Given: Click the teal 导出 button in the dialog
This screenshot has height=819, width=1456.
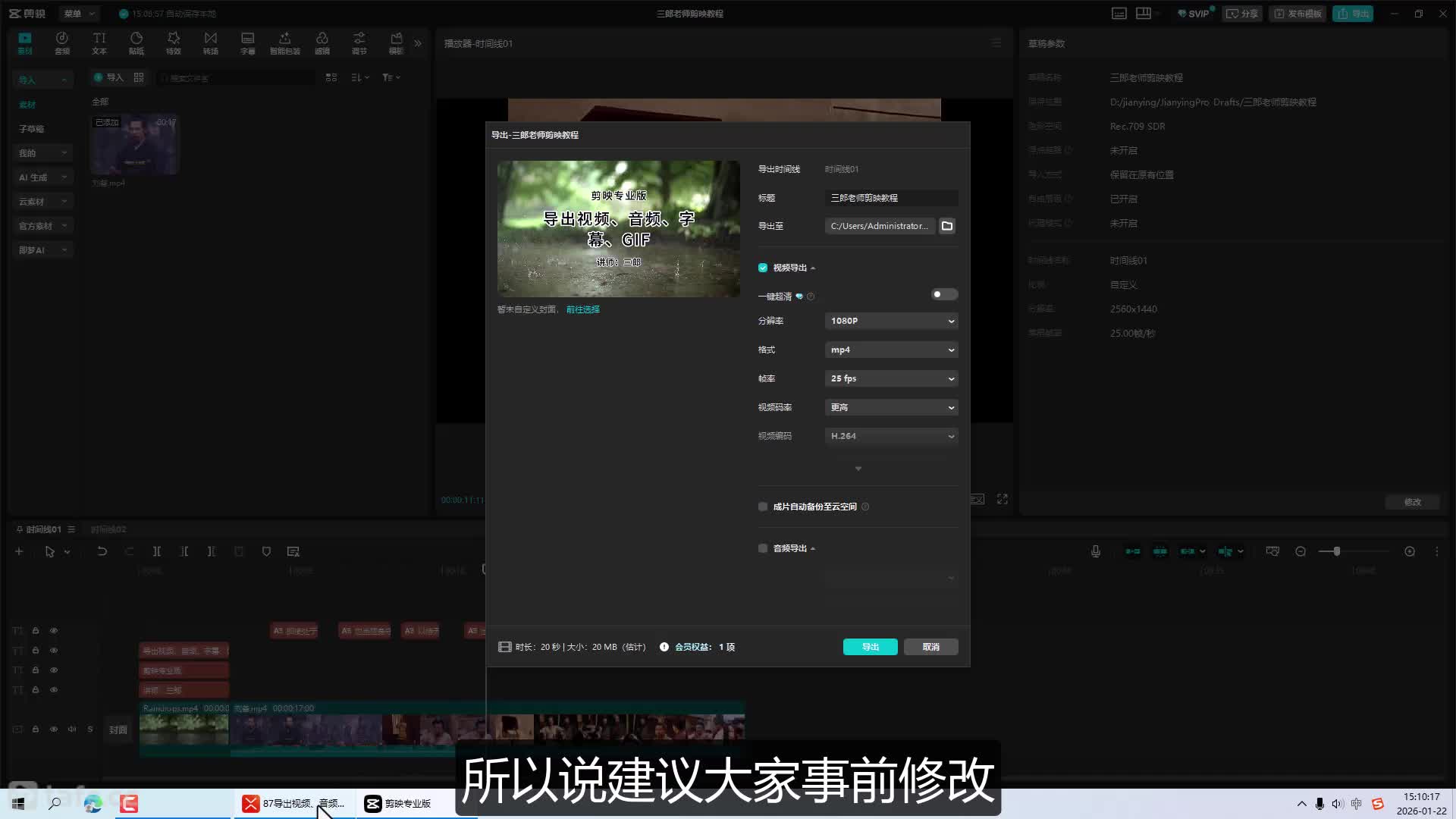Looking at the screenshot, I should tap(870, 647).
